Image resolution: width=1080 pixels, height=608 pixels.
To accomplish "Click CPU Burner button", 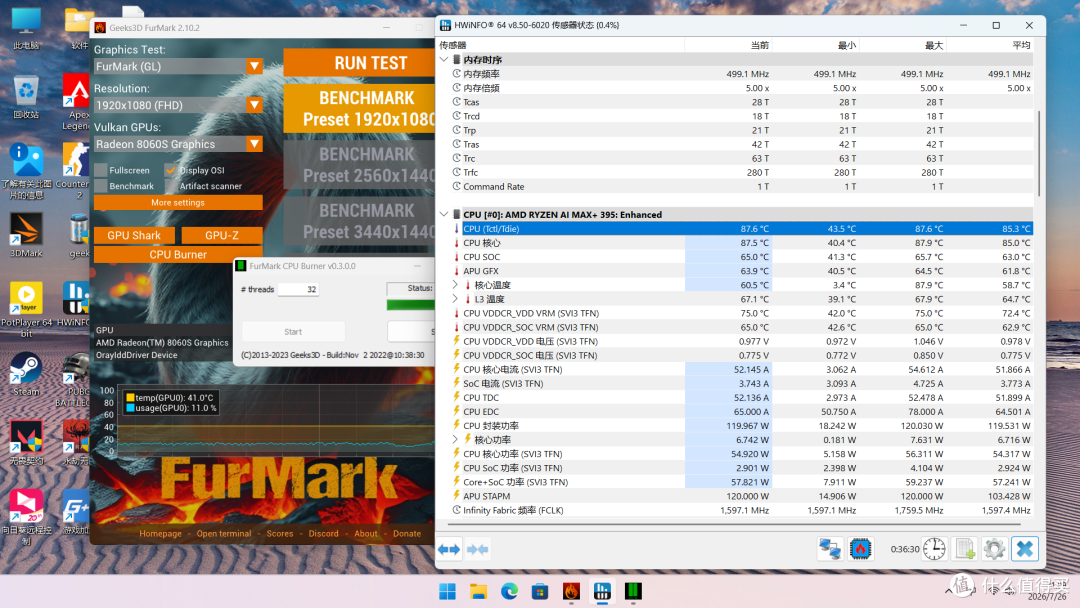I will pos(178,254).
